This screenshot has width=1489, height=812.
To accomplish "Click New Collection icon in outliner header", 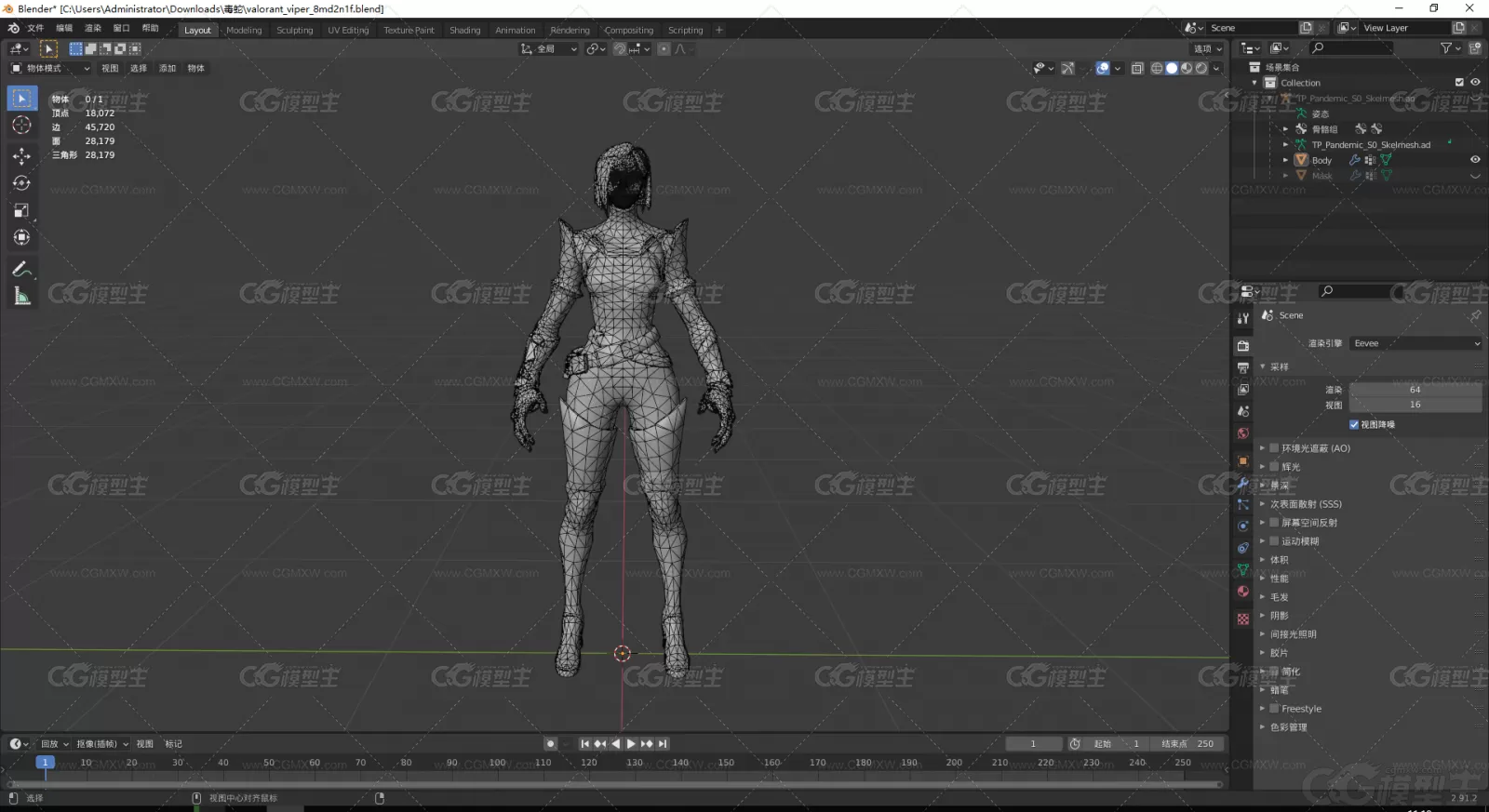I will pyautogui.click(x=1475, y=47).
